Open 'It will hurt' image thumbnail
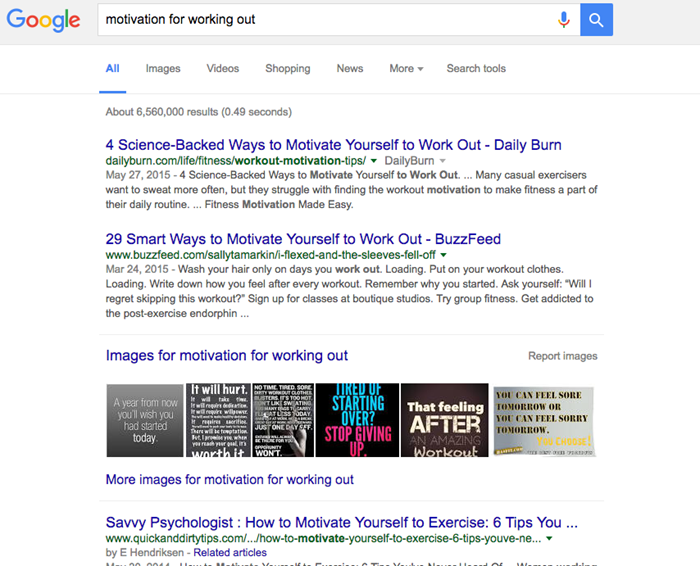The width and height of the screenshot is (700, 566). (218, 420)
